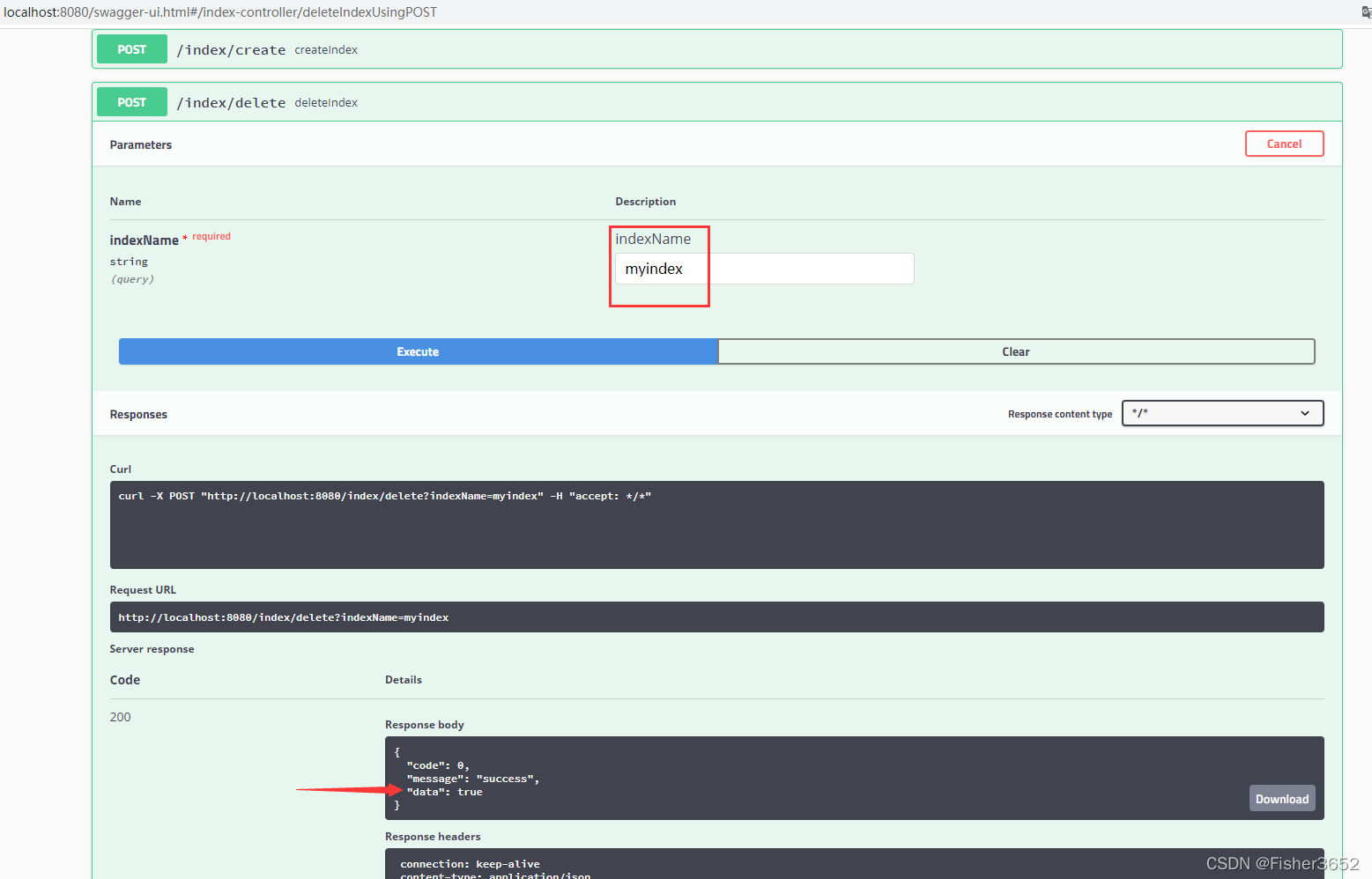Viewport: 1372px width, 879px height.
Task: Click the green POST badge for deleteIndex
Action: pos(132,102)
